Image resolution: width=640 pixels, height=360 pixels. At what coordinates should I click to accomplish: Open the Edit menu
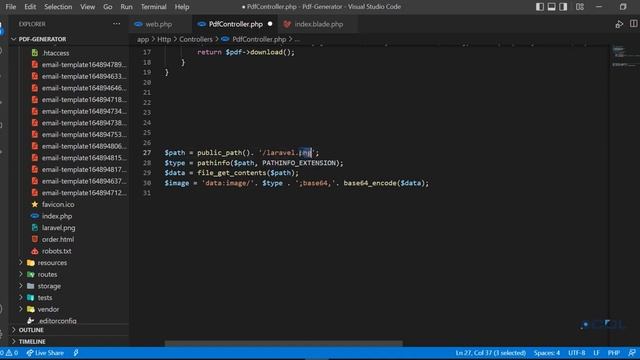click(30, 7)
